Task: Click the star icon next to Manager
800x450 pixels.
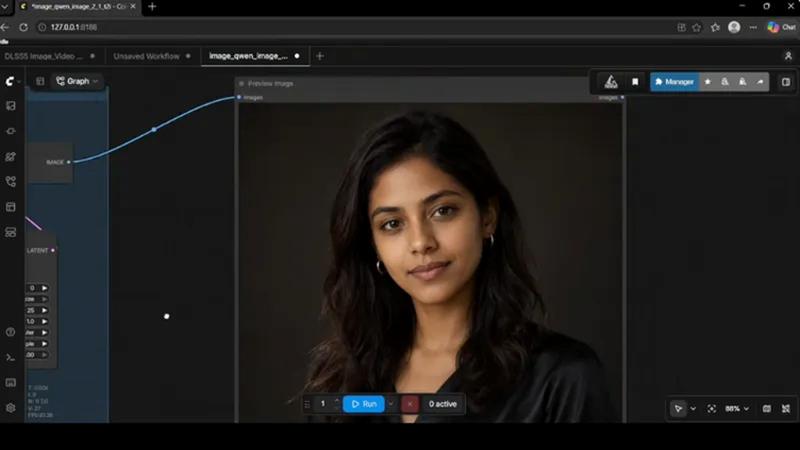Action: 708,82
